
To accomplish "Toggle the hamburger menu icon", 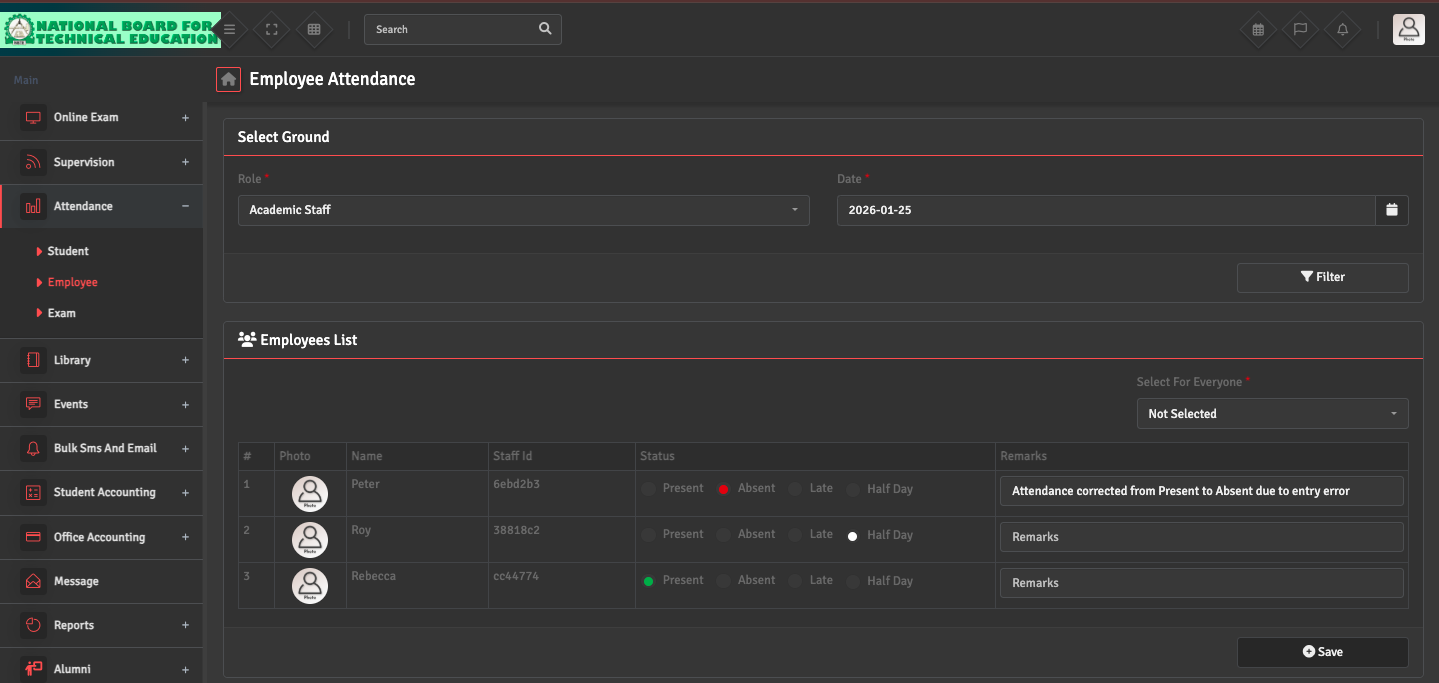I will click(229, 30).
